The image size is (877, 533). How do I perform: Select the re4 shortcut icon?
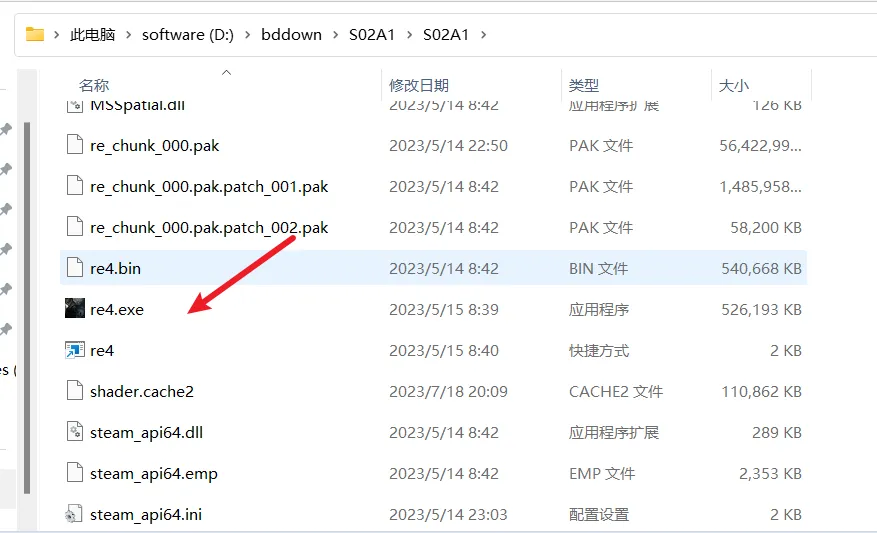click(74, 350)
